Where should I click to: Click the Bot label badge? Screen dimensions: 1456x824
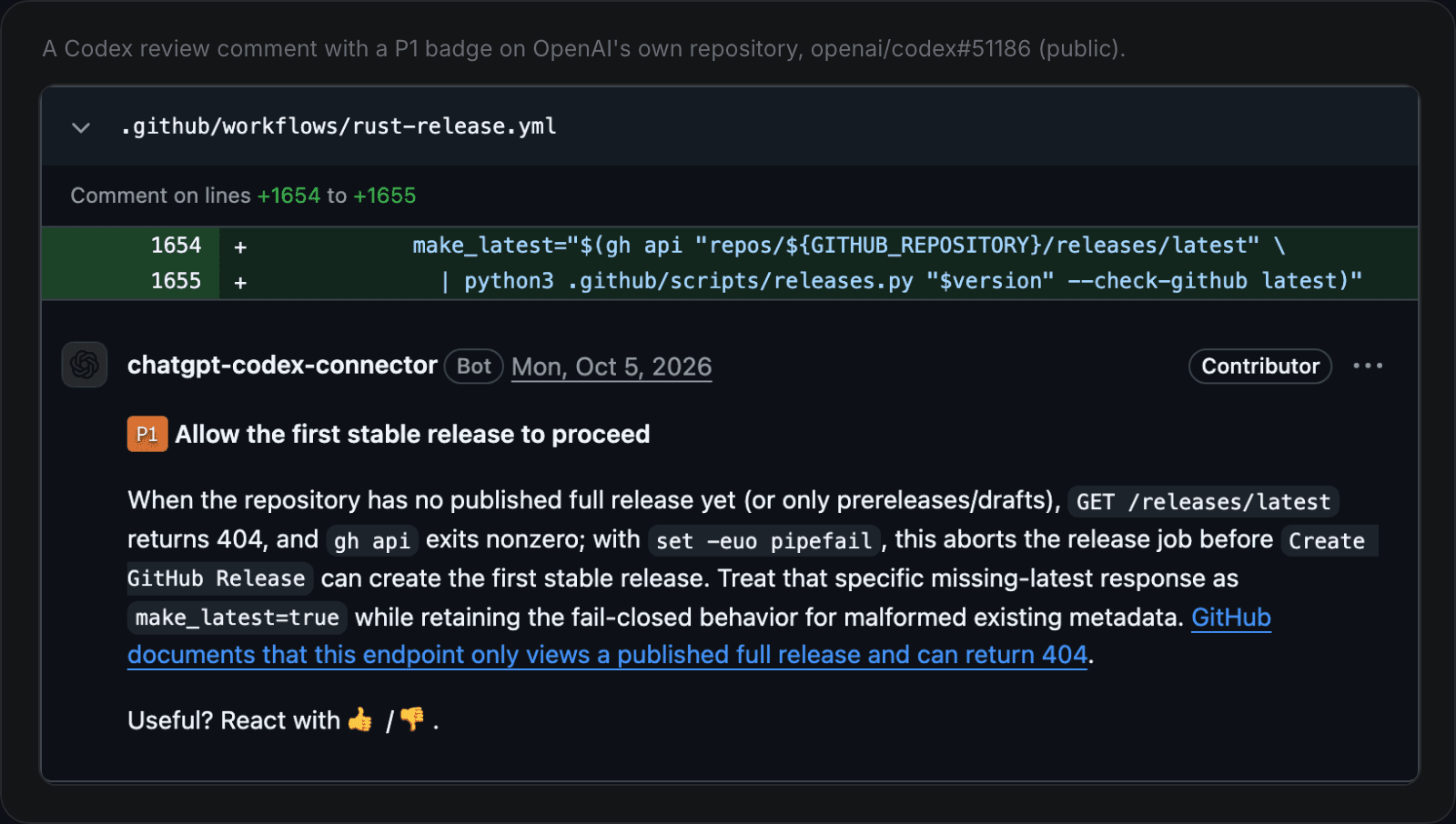tap(474, 367)
